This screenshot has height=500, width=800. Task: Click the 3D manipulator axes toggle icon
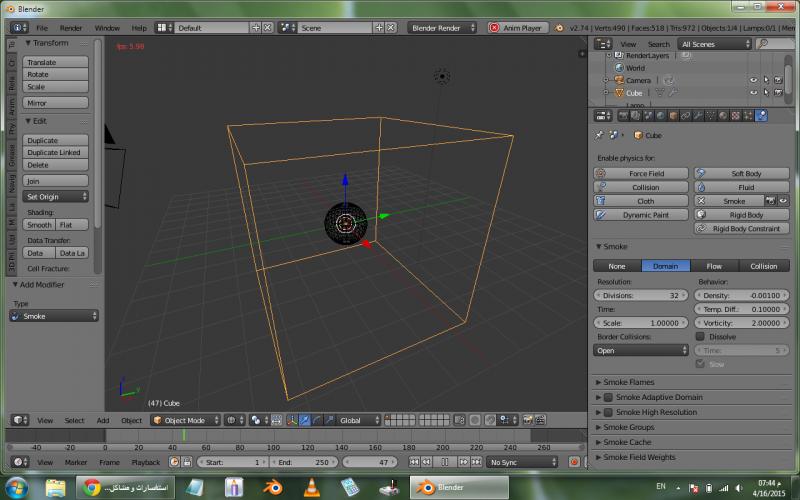click(x=292, y=420)
